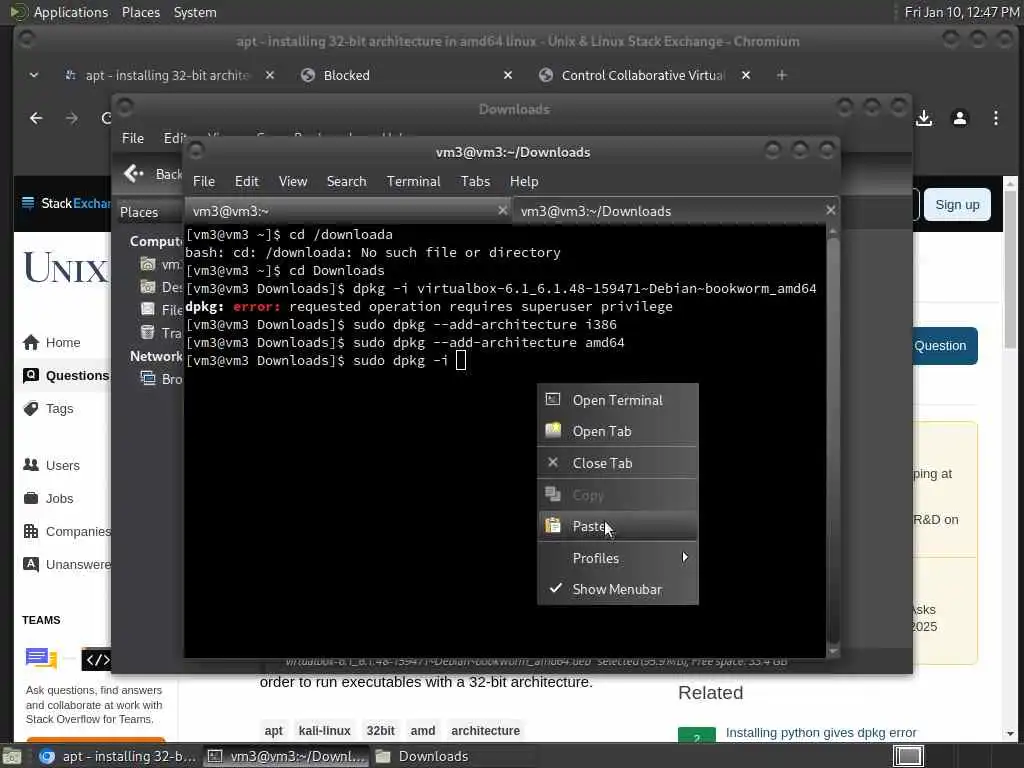
Task: Expand the Chromium tab search dropdown
Action: tap(34, 75)
